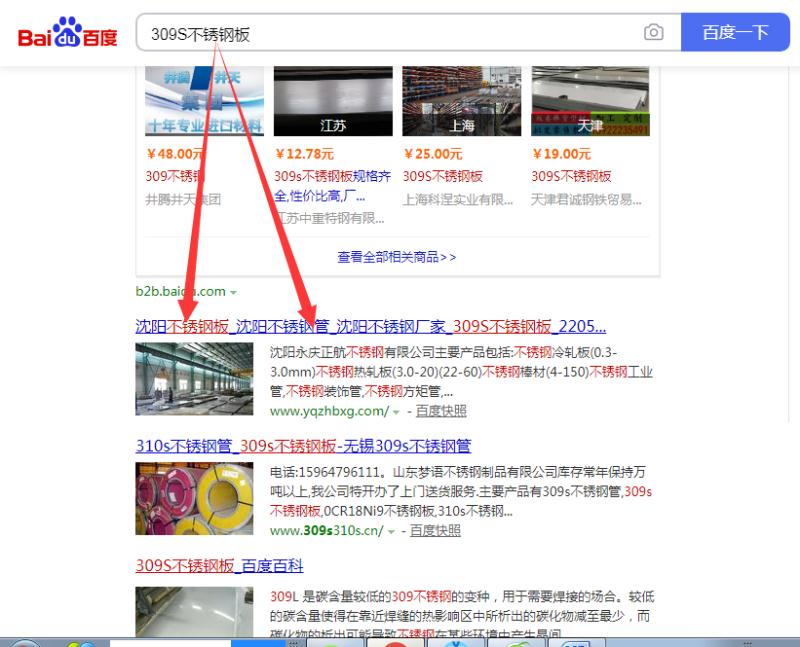
Task: Open 309S不锈钢板 link from 上海科涅实业
Action: tap(443, 176)
